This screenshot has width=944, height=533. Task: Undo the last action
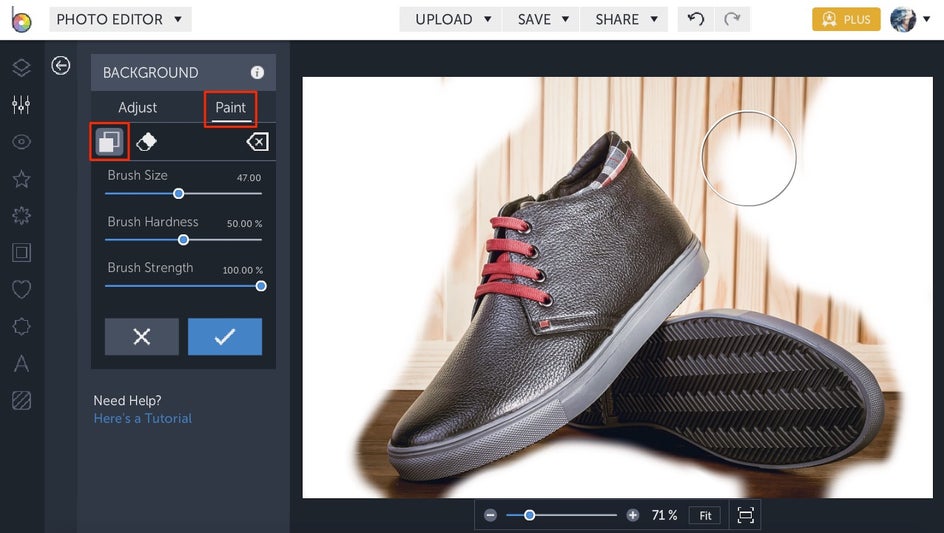click(x=695, y=19)
